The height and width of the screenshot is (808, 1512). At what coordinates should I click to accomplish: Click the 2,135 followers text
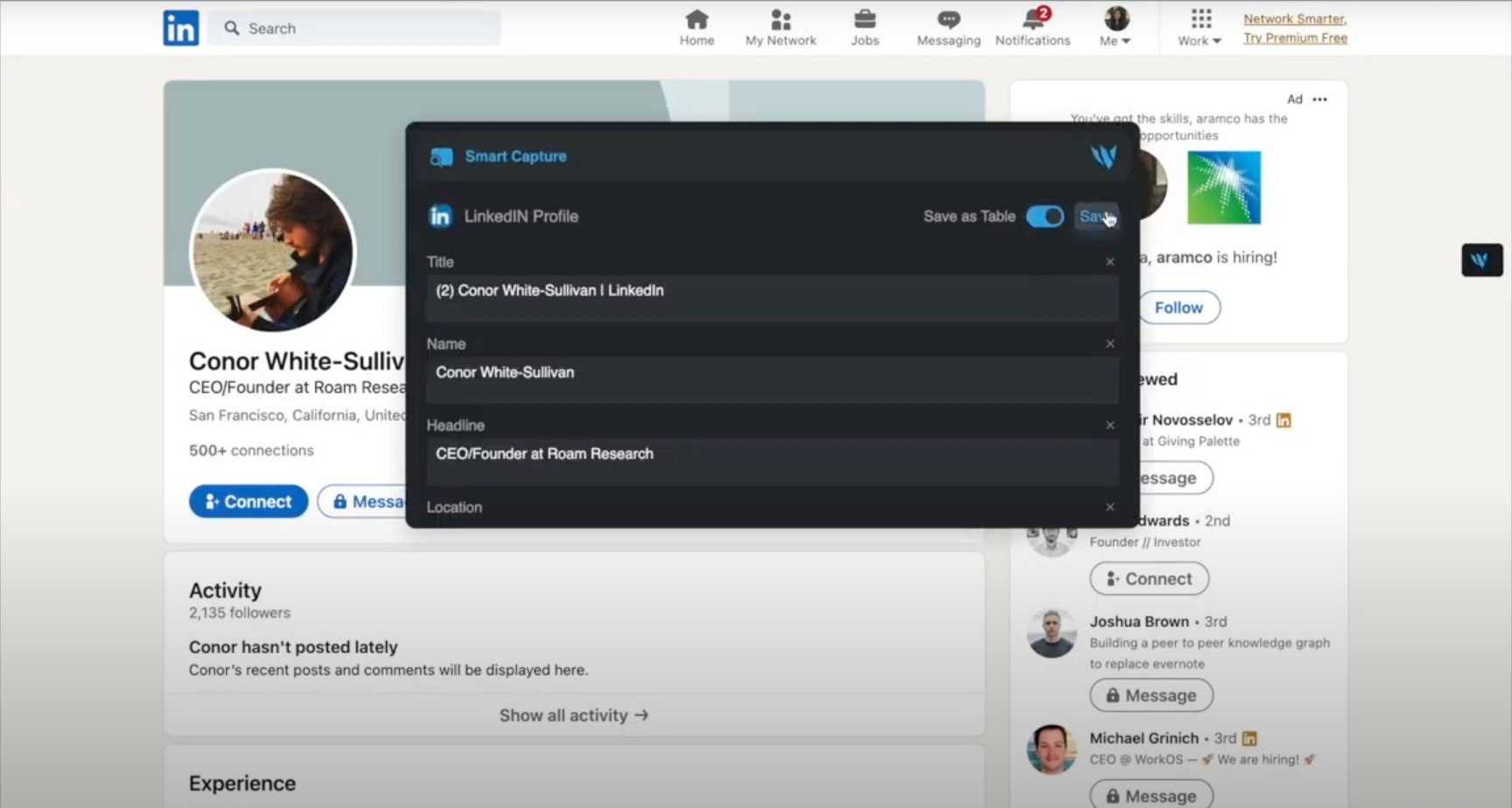tap(240, 613)
